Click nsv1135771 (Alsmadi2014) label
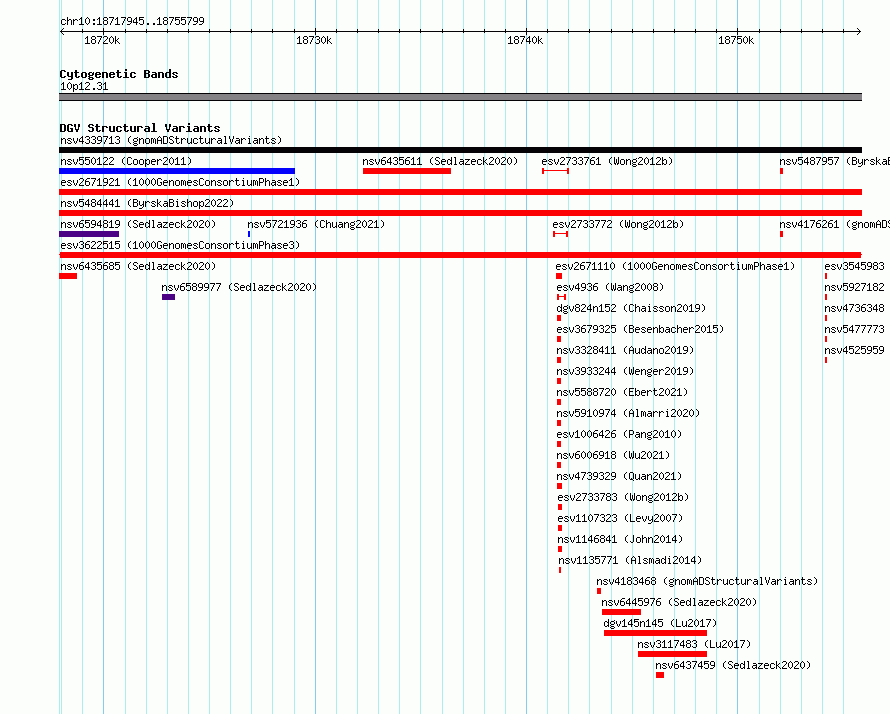The image size is (890, 714). tap(630, 560)
